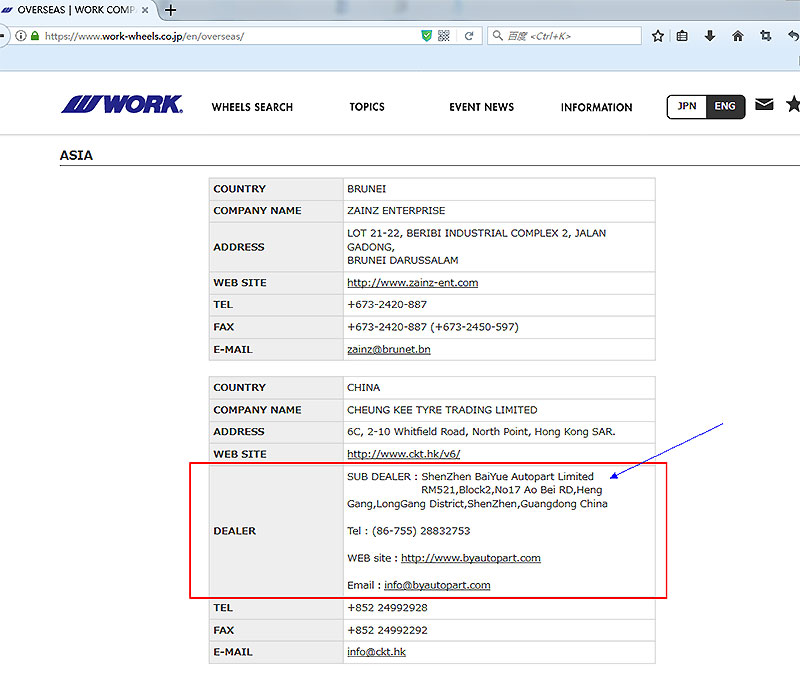This screenshot has width=800, height=674.
Task: Reload the page with refresh icon
Action: (x=469, y=36)
